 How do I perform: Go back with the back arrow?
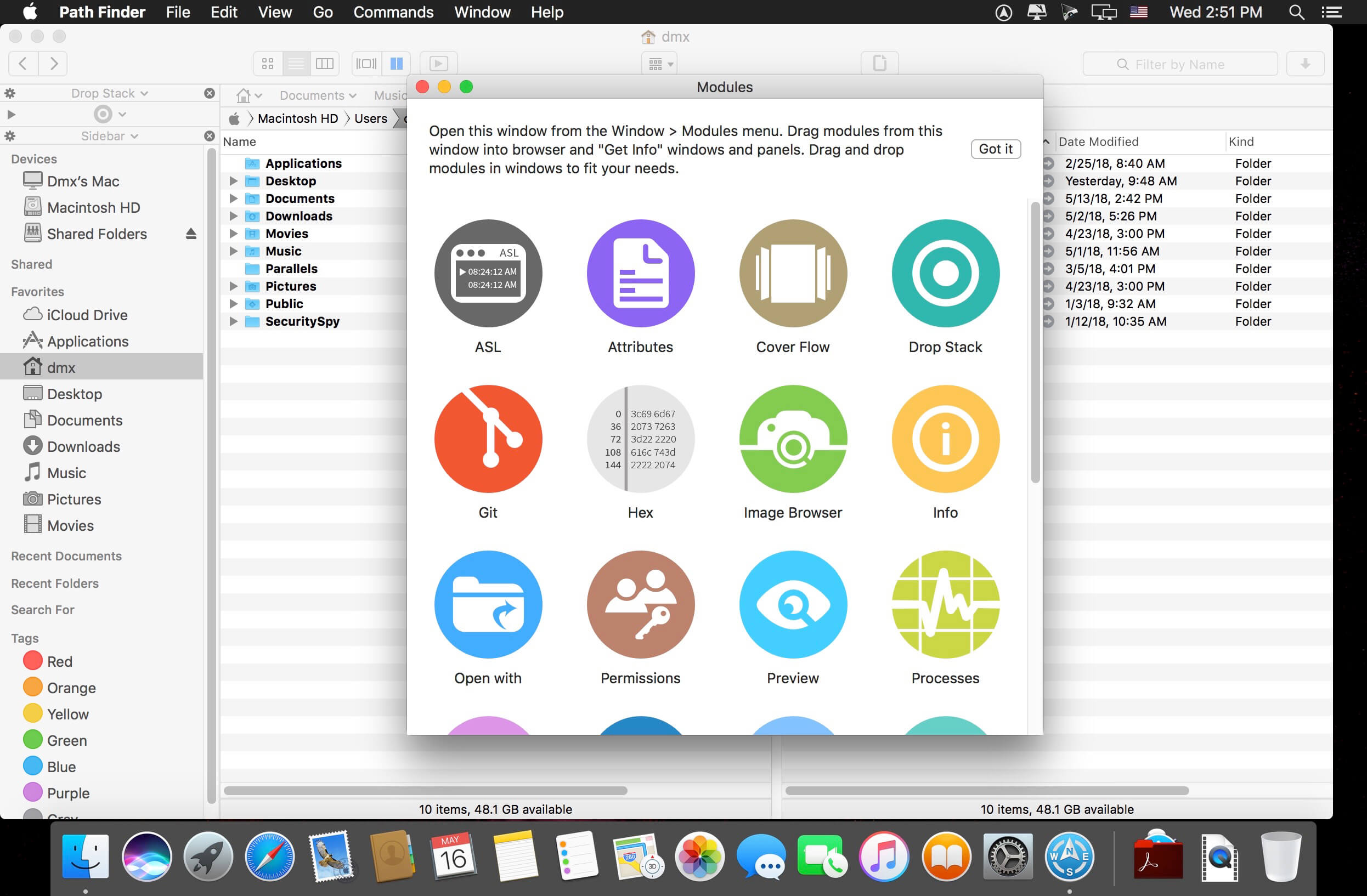click(x=24, y=63)
